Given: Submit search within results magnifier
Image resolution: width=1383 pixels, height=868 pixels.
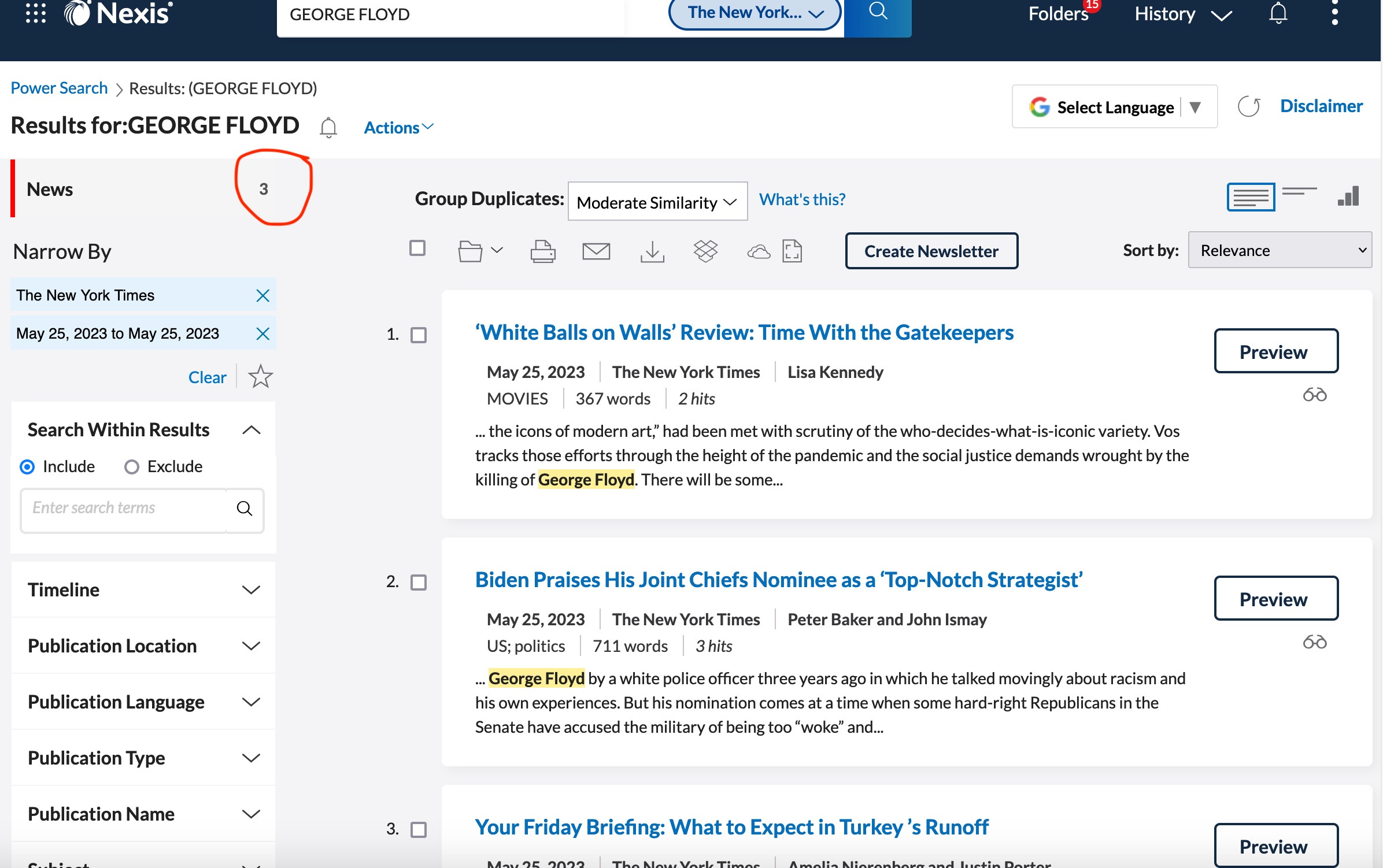Looking at the screenshot, I should click(245, 509).
